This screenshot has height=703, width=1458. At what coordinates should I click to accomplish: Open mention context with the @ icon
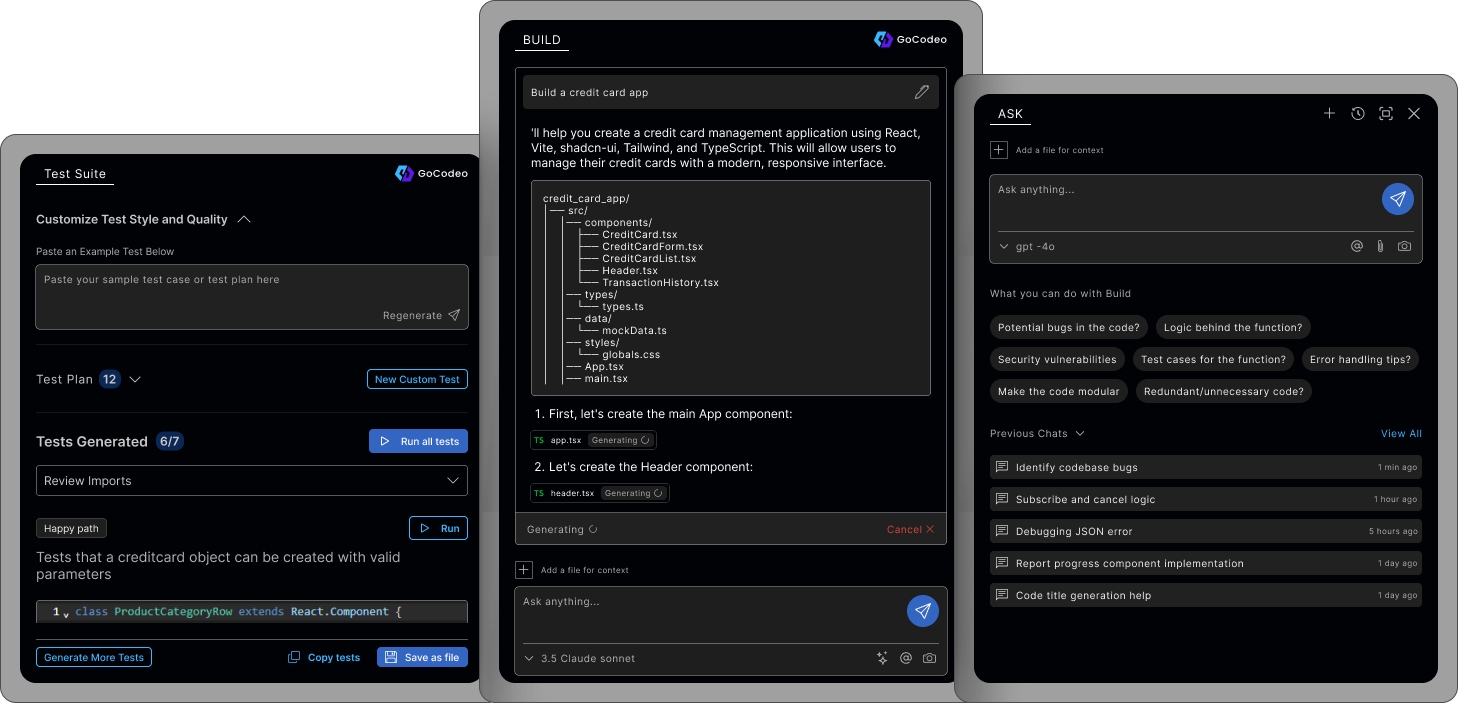point(1356,246)
